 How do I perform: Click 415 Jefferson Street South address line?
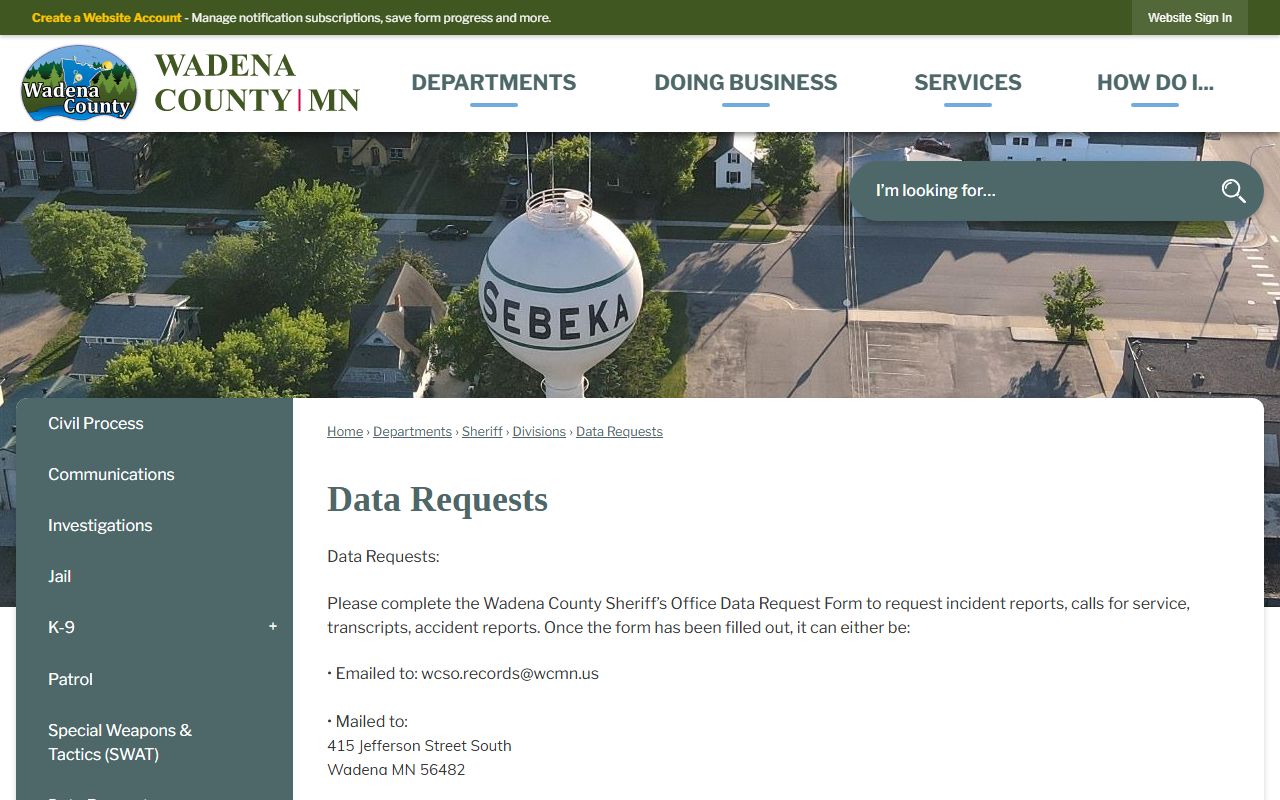coord(419,746)
